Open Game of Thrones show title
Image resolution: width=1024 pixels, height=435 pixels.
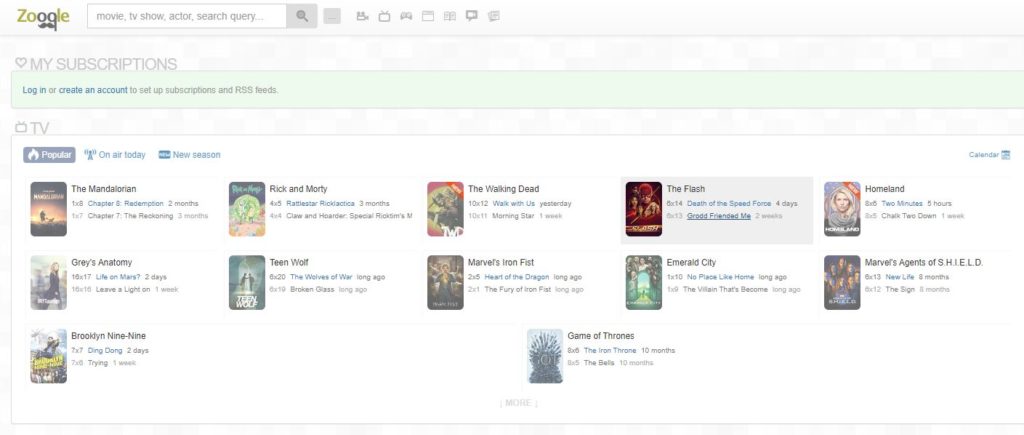point(601,336)
